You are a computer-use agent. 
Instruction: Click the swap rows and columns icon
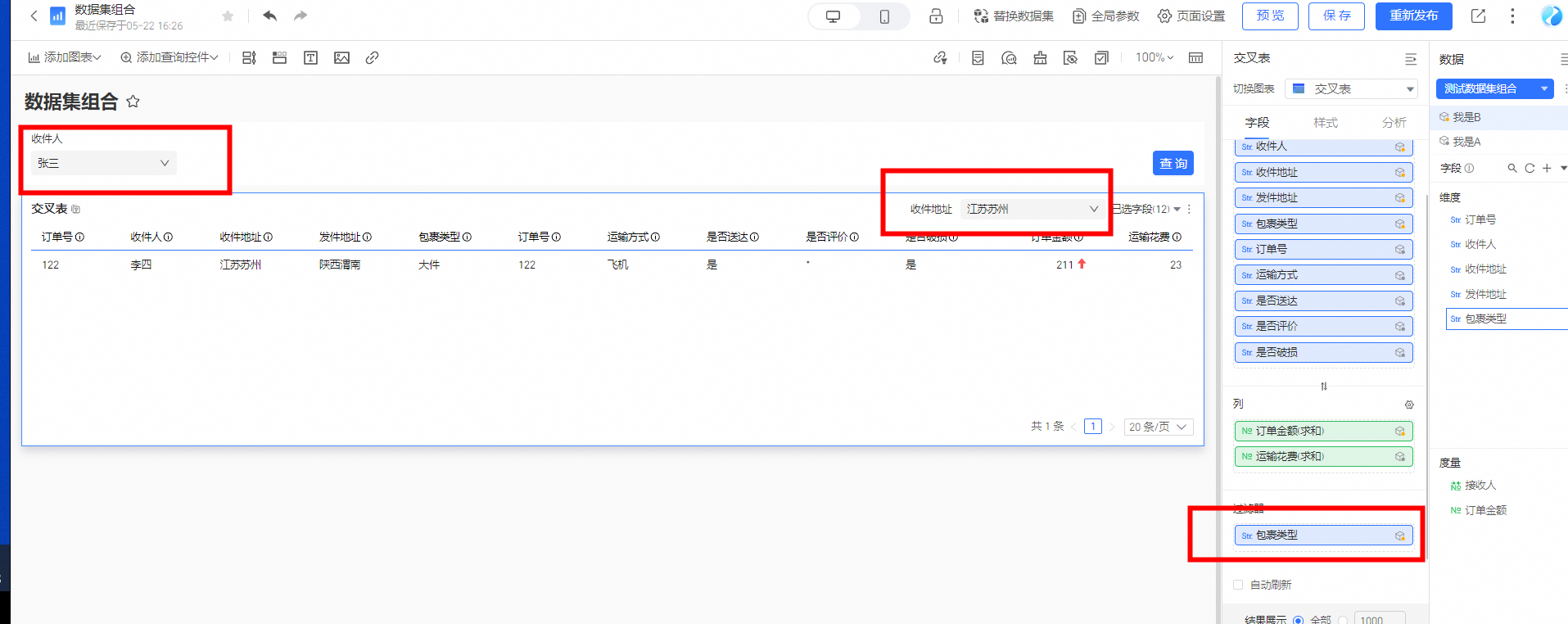1324,387
